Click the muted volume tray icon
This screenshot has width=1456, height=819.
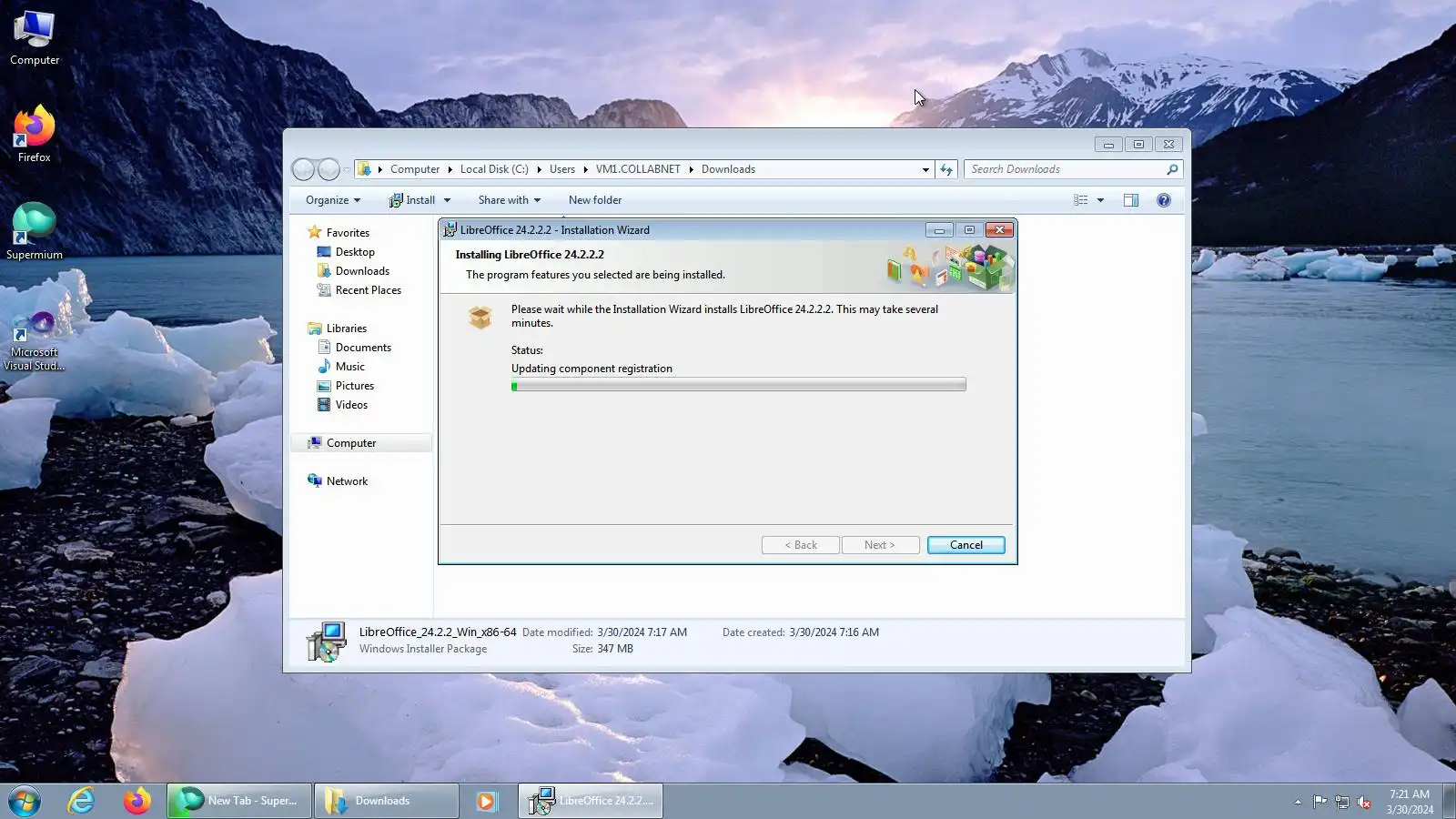[x=1364, y=802]
